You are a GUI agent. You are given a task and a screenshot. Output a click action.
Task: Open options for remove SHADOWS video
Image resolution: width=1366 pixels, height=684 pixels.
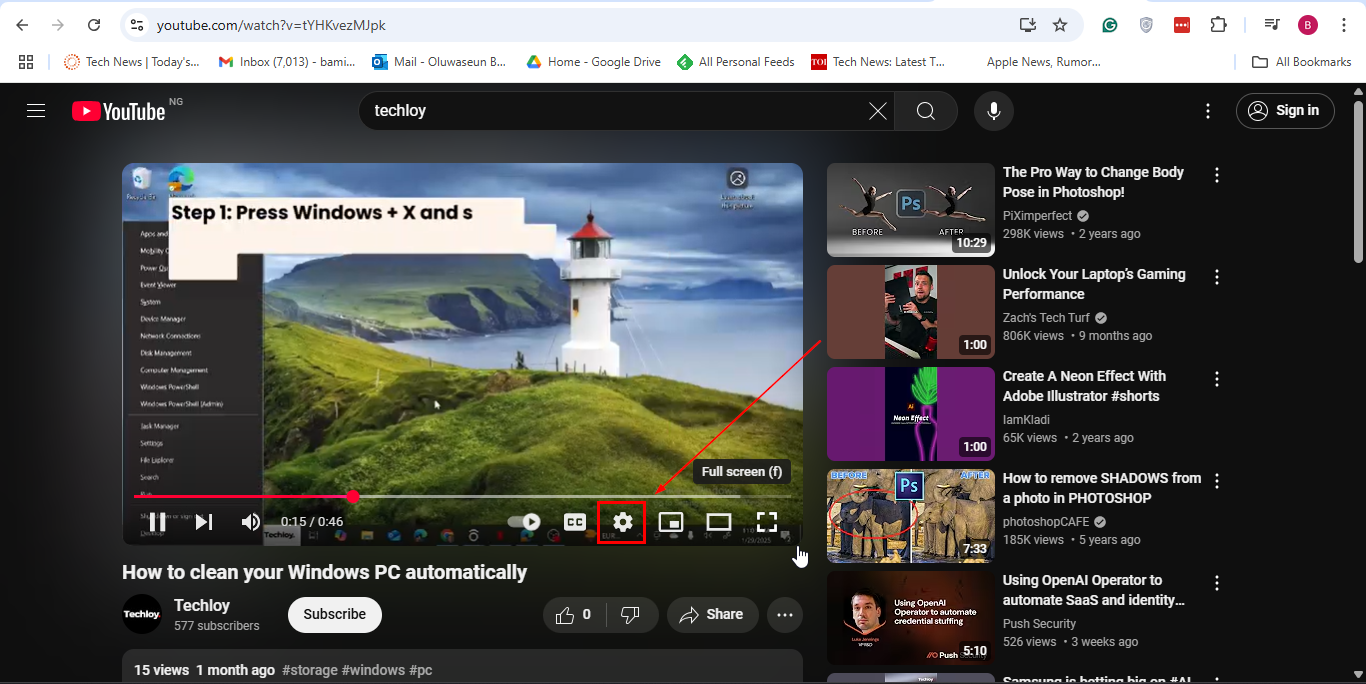[x=1217, y=481]
